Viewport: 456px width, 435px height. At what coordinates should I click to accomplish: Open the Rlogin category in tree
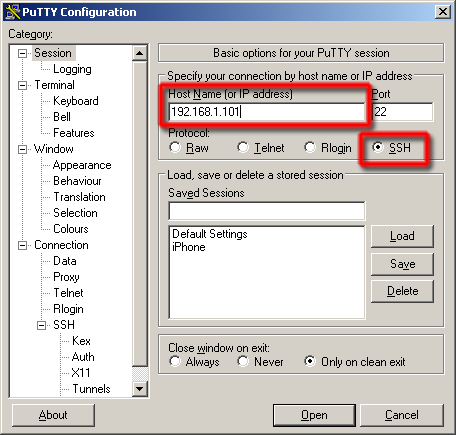pyautogui.click(x=68, y=309)
